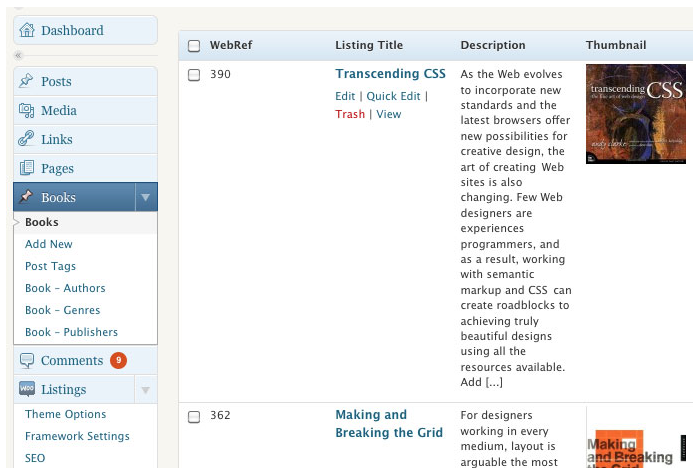Click Quick Edit for Transcending CSS
Viewport: 693px width, 476px height.
[393, 96]
